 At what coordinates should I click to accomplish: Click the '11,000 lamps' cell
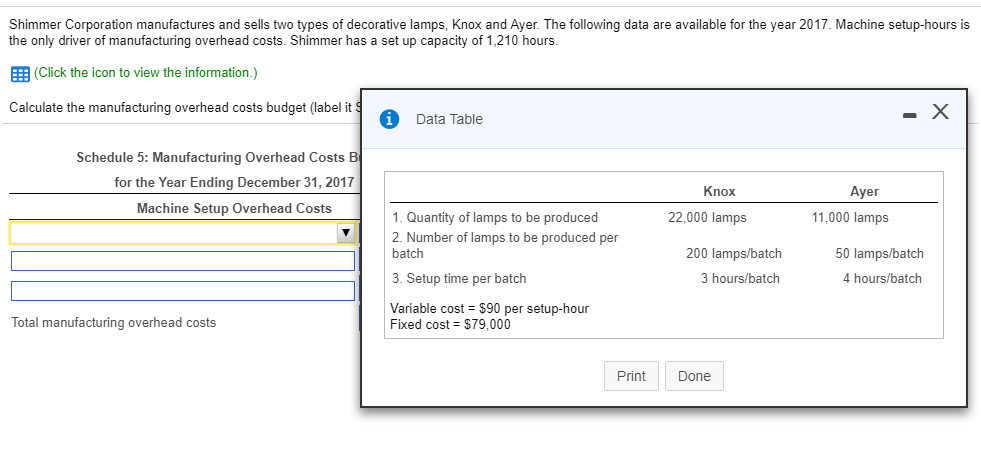pos(850,218)
